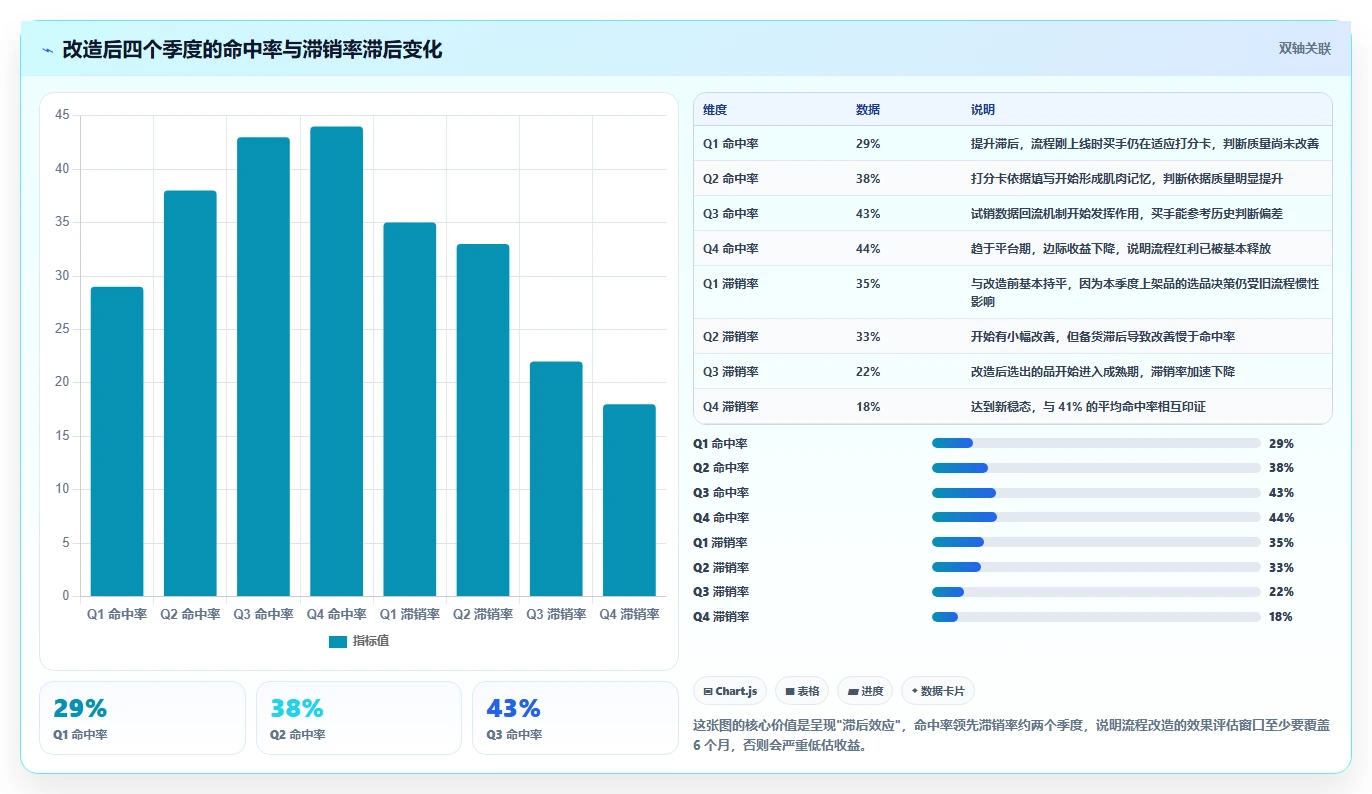Click the Q2 滞销率 33% progress bar
Viewport: 1372px width, 794px height.
pyautogui.click(x=1096, y=567)
